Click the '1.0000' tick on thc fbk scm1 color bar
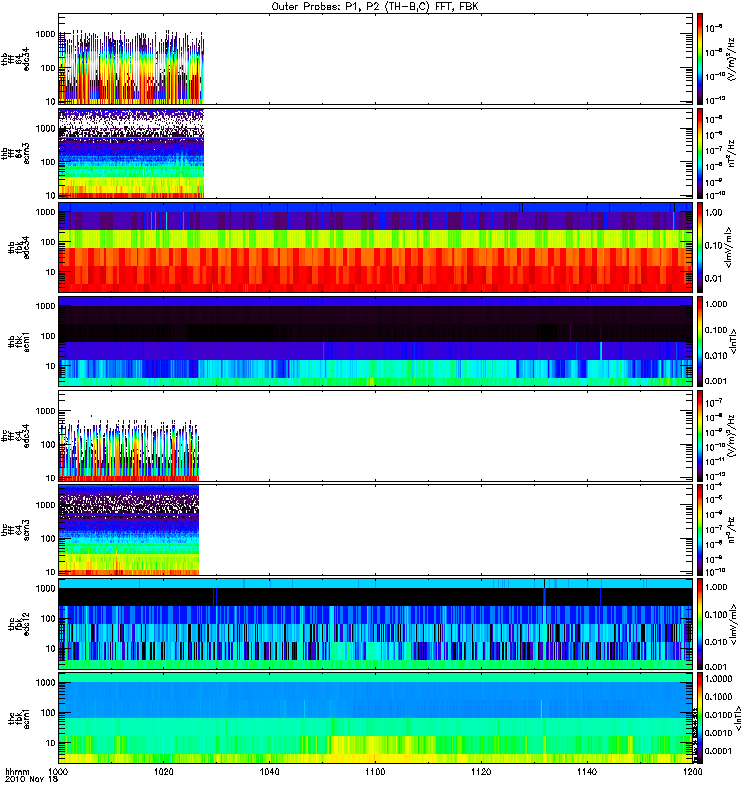Screen dimensions: 750x800 click(x=718, y=679)
